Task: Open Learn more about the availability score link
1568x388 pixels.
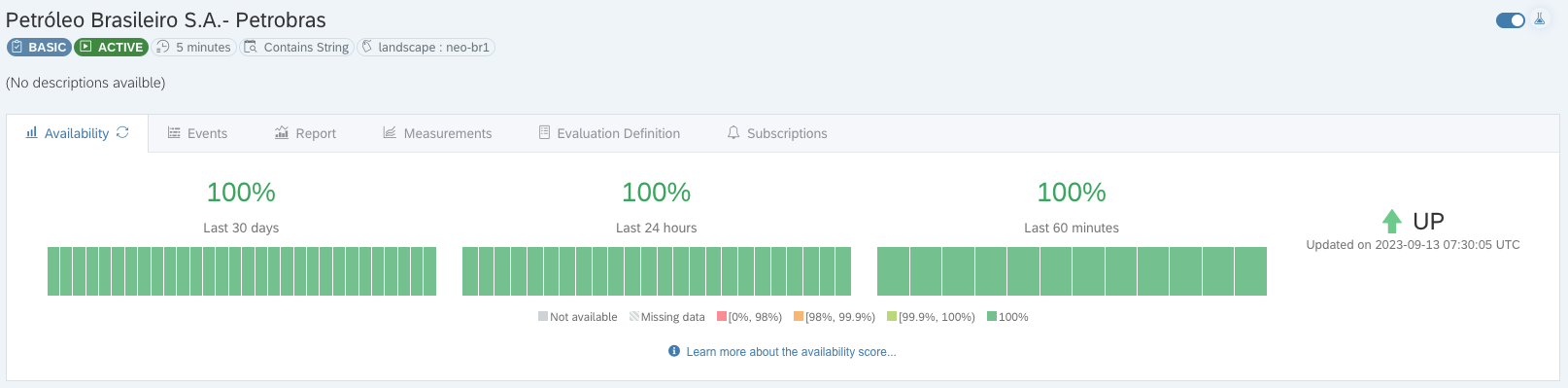Action: click(x=791, y=352)
